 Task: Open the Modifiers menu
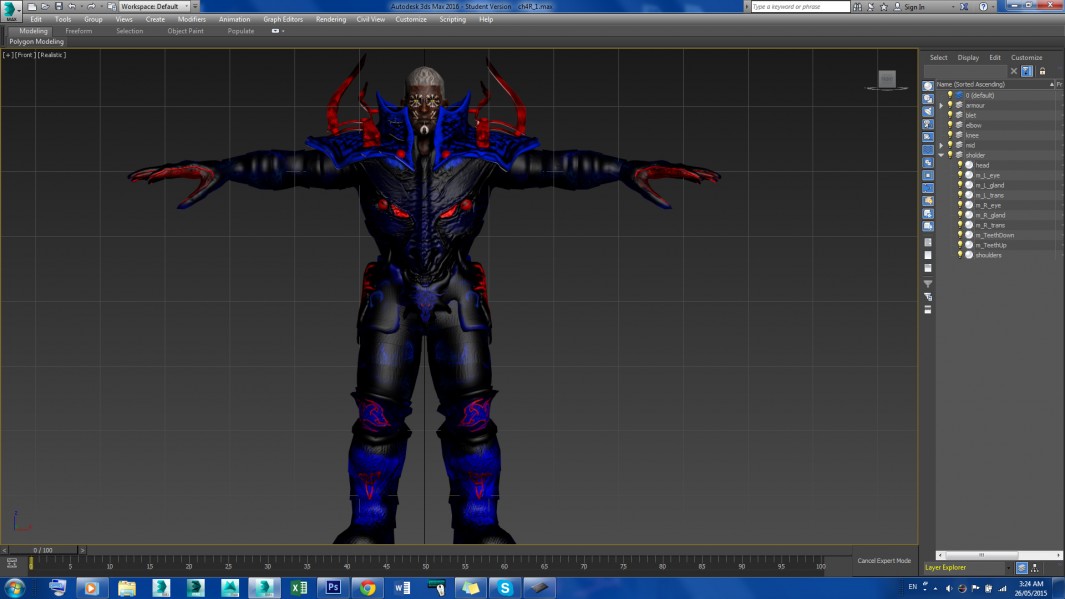[x=192, y=20]
